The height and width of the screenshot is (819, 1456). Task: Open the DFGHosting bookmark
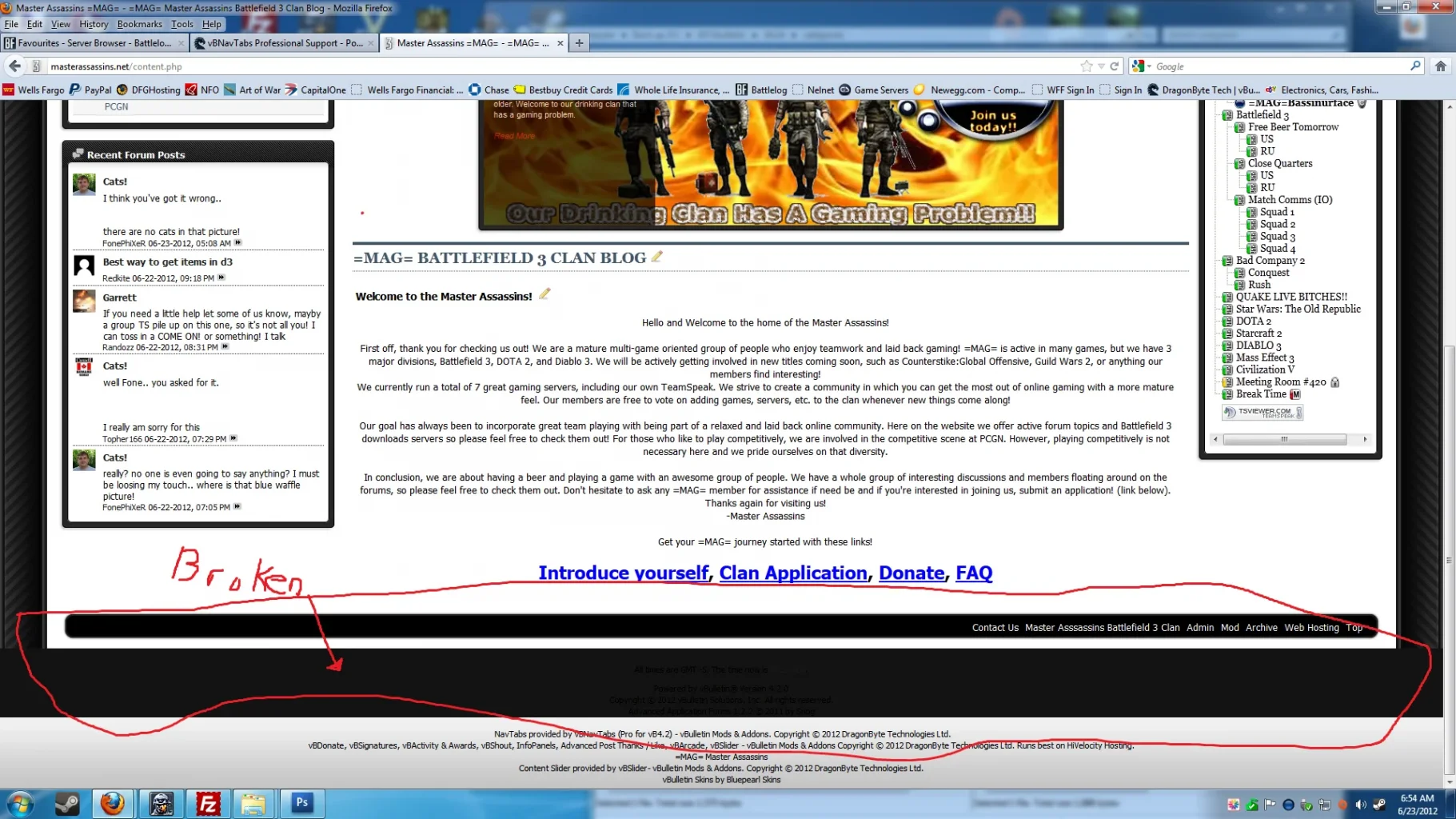coord(149,90)
